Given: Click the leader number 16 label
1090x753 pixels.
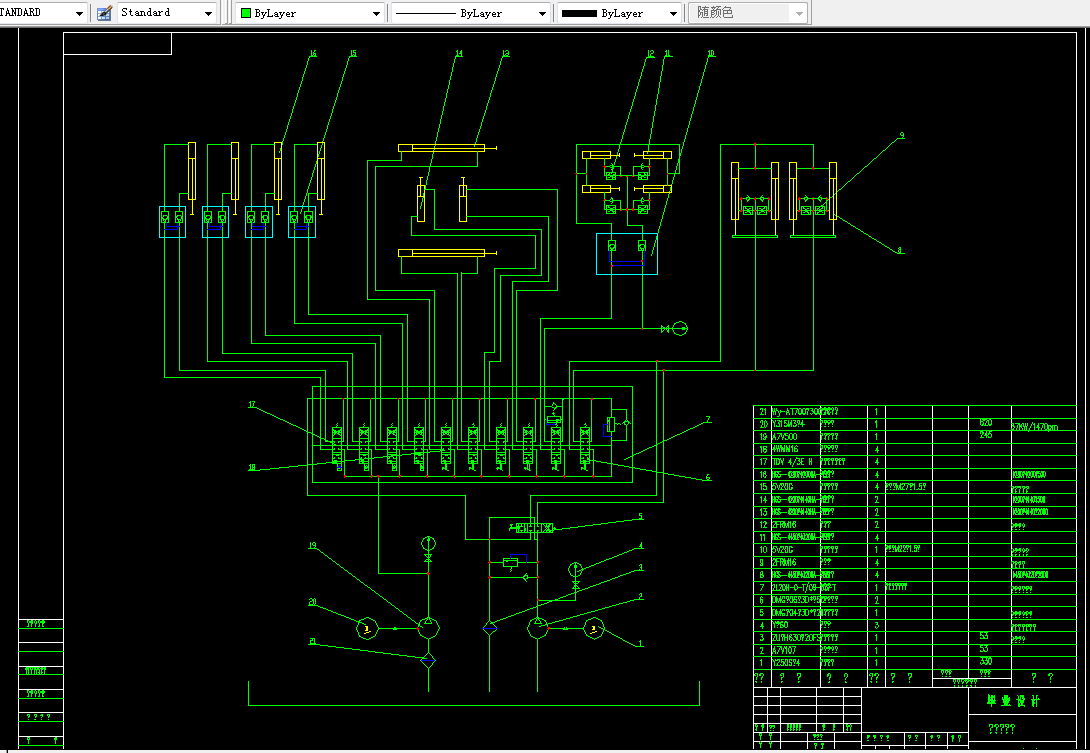Looking at the screenshot, I should (313, 54).
